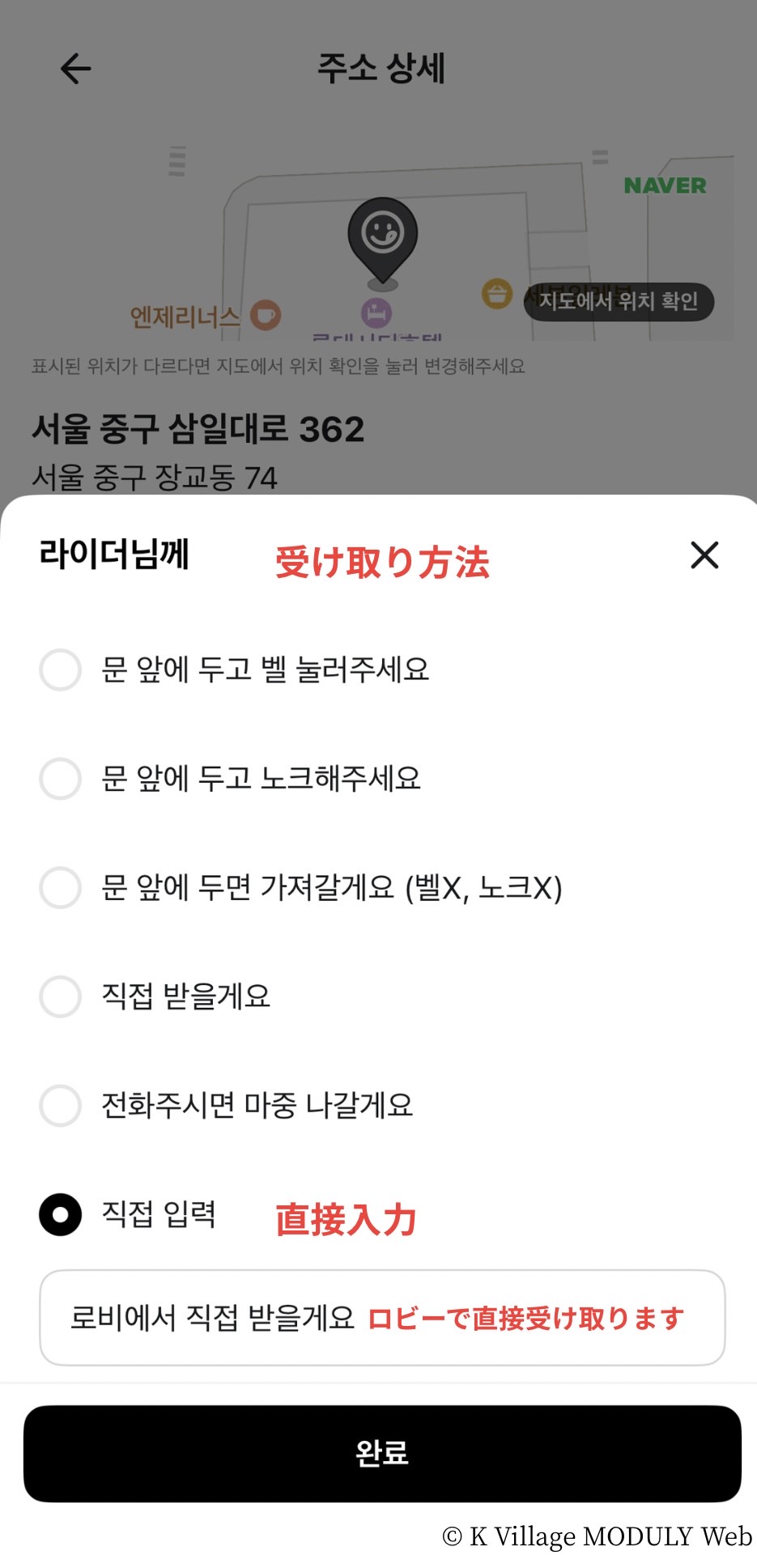
Task: Tap the smiley location pin on map
Action: tap(383, 236)
